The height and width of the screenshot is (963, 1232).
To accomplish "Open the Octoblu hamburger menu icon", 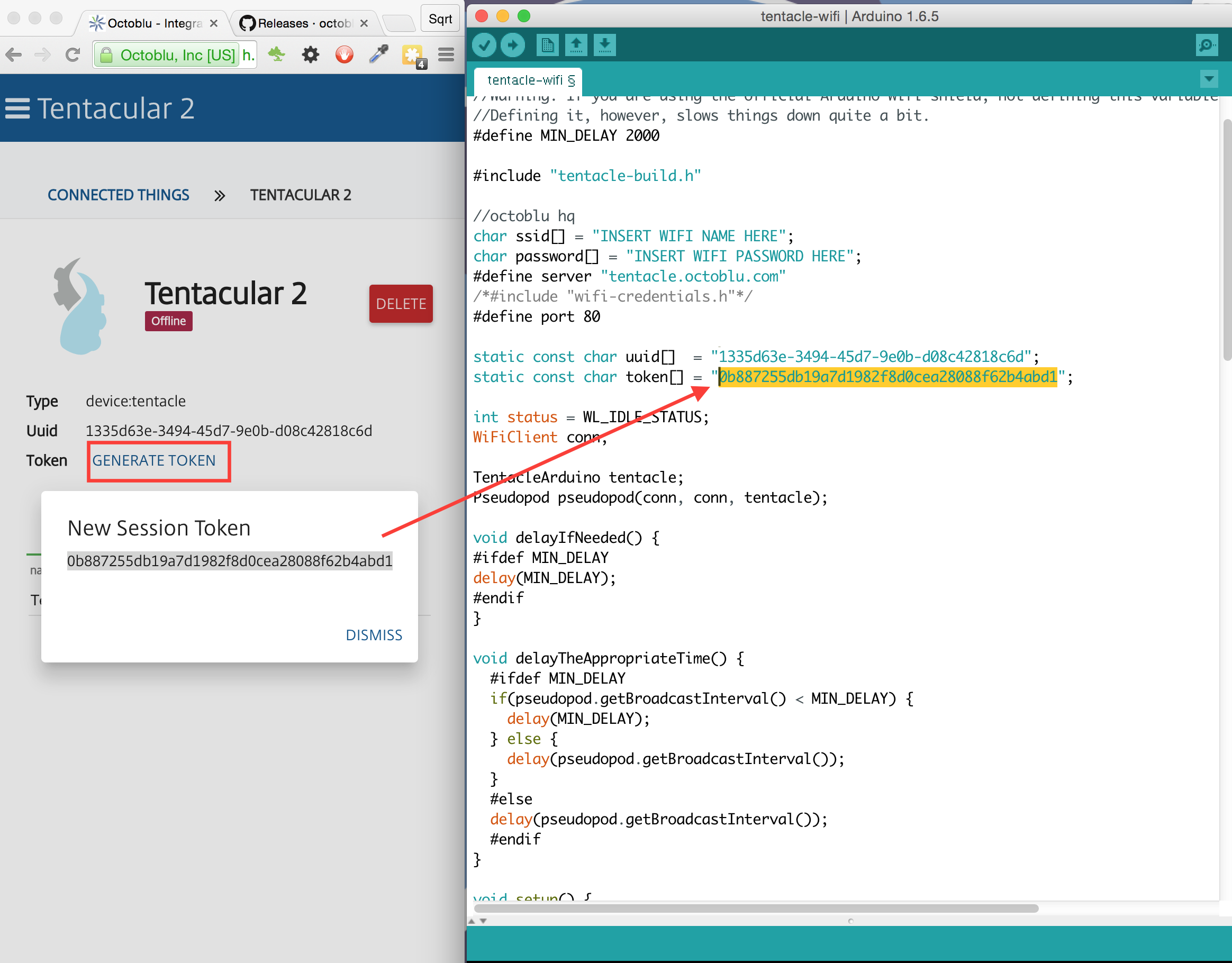I will [x=17, y=108].
